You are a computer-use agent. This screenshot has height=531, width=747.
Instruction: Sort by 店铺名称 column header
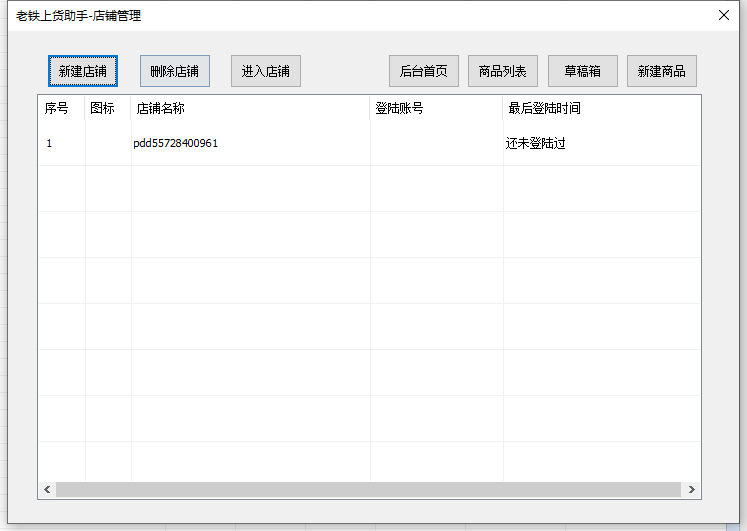click(x=250, y=108)
